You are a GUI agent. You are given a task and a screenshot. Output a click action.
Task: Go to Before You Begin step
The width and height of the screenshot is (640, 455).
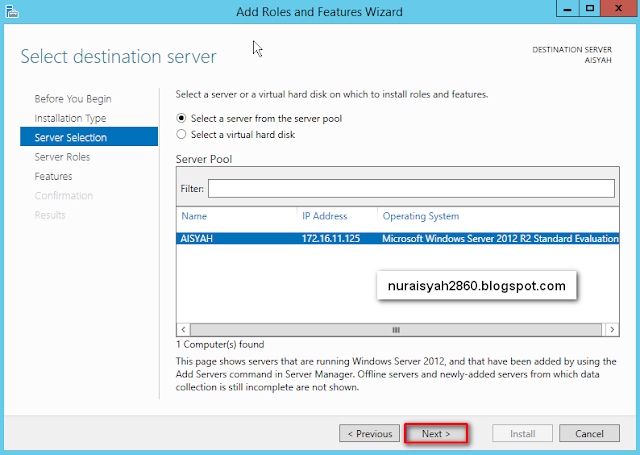73,99
